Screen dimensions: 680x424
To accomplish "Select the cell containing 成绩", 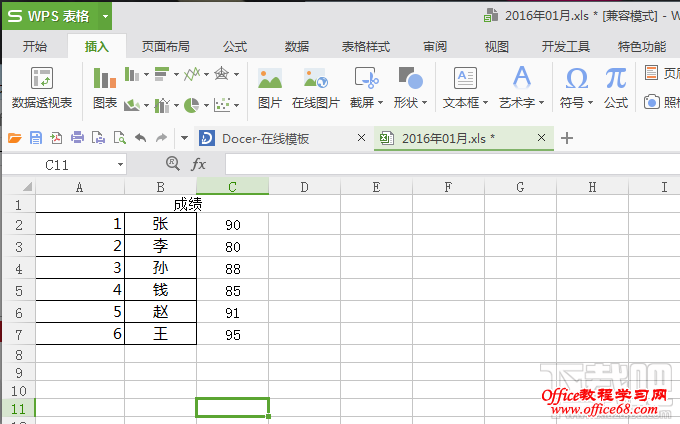I will point(188,204).
